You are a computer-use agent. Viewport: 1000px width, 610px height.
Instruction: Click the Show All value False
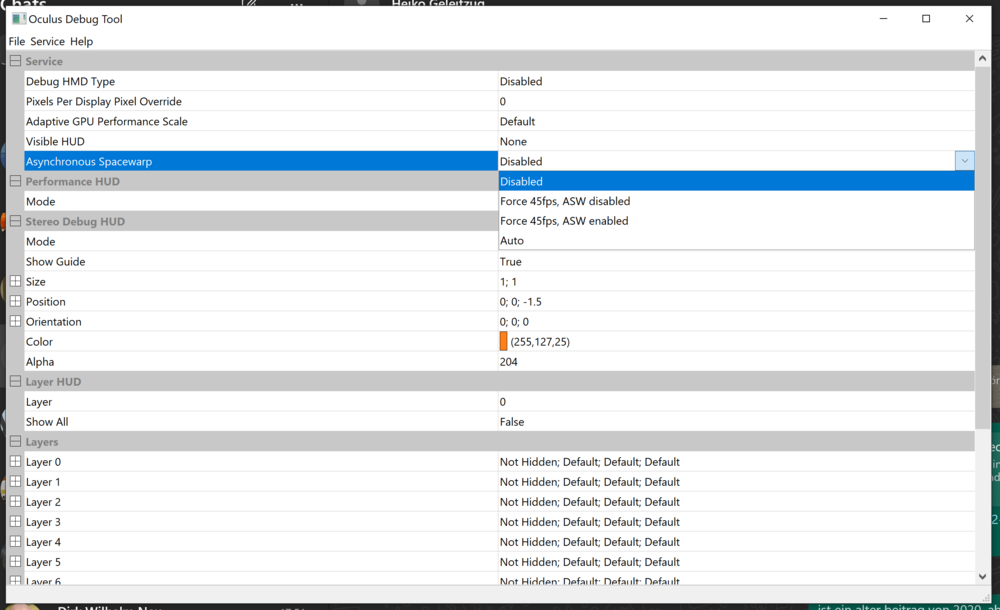[x=512, y=422]
